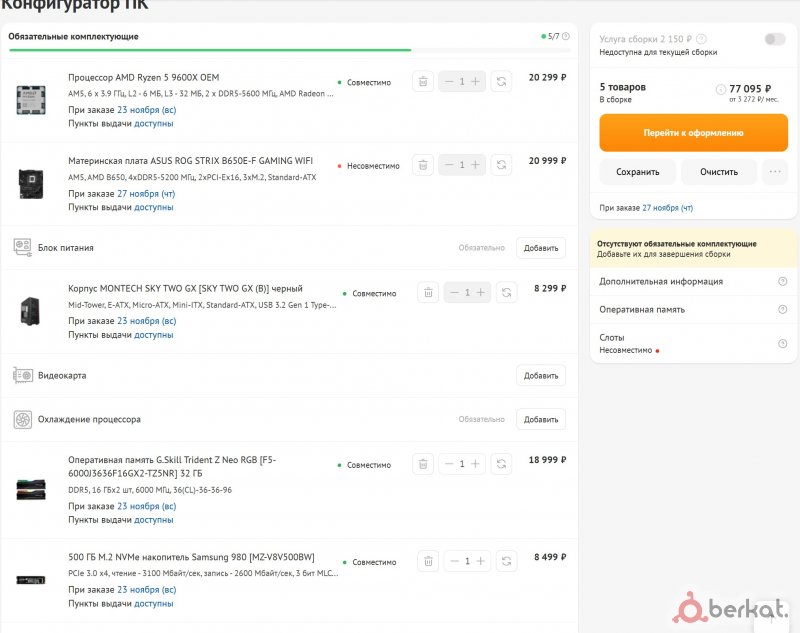Swap the G.Skill Trident Z Neo RAM
Screen dimensions: 800x633
coord(501,464)
